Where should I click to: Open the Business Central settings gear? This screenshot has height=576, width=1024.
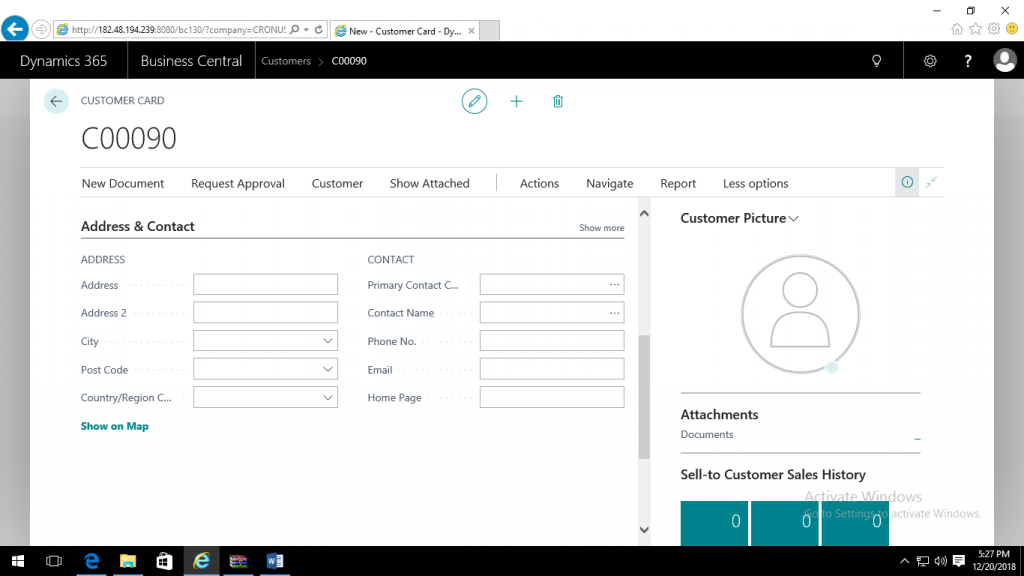tap(930, 61)
